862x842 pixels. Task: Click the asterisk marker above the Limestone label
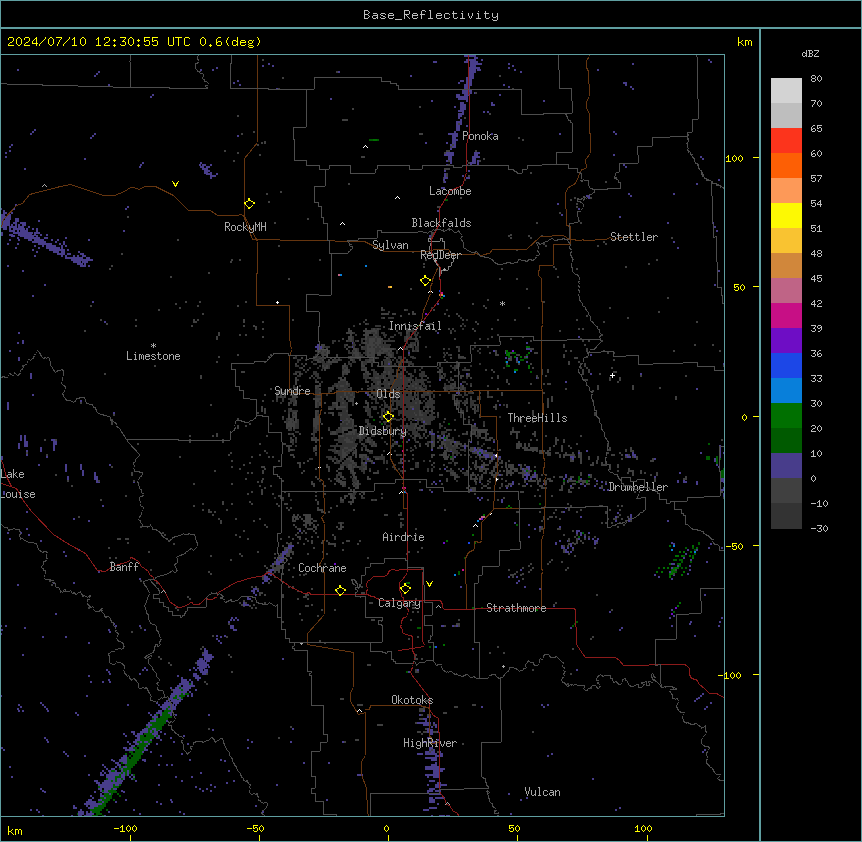click(153, 346)
